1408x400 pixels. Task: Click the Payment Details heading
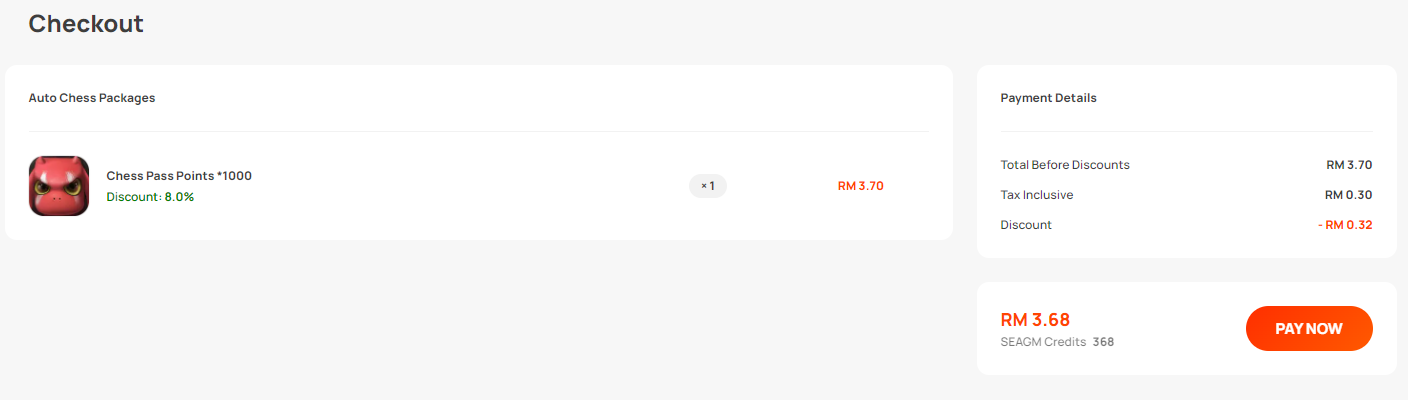click(1048, 98)
